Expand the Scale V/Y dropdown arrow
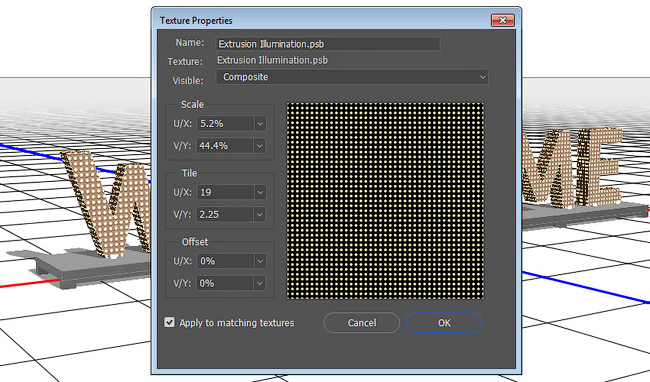This screenshot has height=382, width=650. click(x=260, y=146)
